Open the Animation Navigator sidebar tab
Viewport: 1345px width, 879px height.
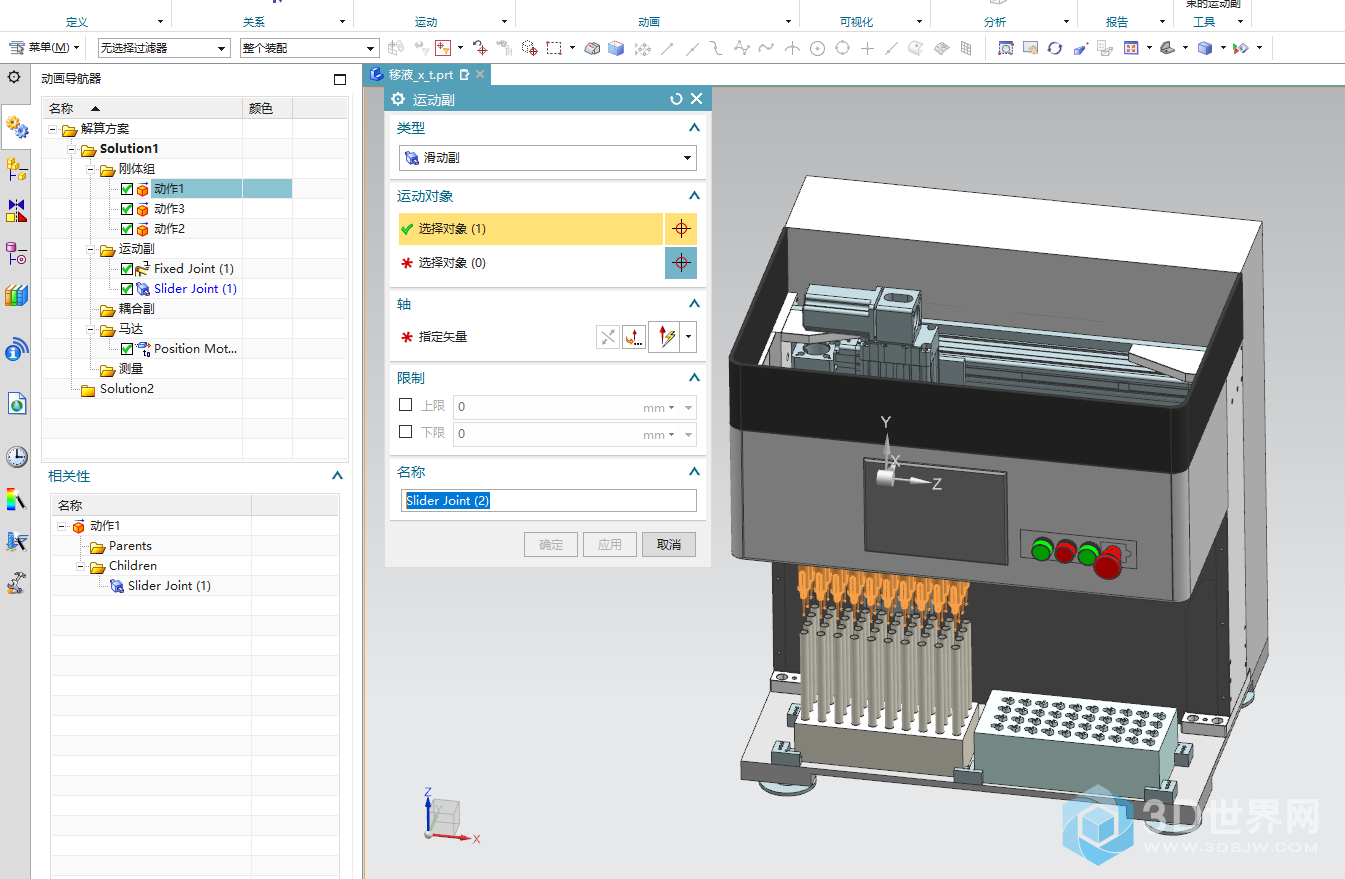click(16, 127)
